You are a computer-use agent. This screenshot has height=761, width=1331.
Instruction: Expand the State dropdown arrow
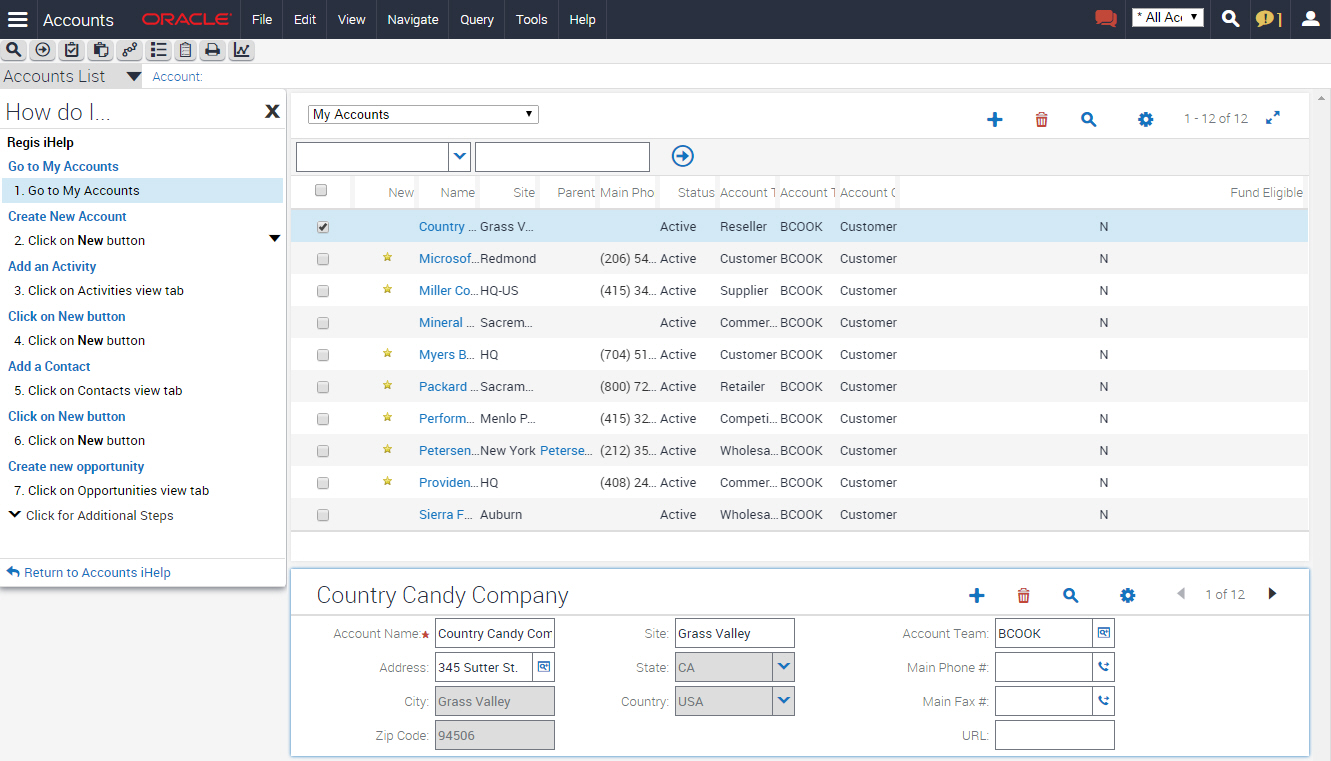point(784,667)
